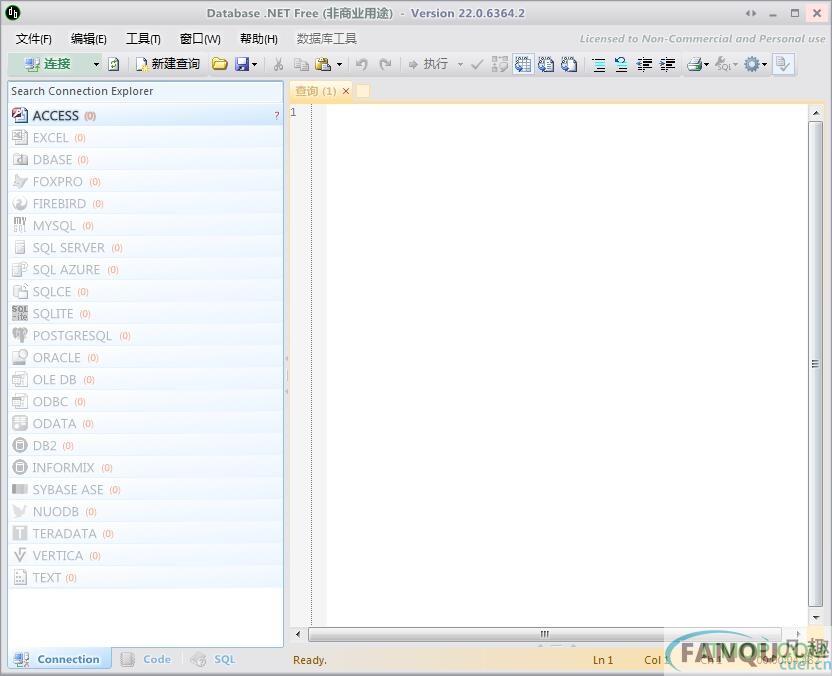This screenshot has width=832, height=676.
Task: Click the cut scissors icon
Action: (278, 64)
